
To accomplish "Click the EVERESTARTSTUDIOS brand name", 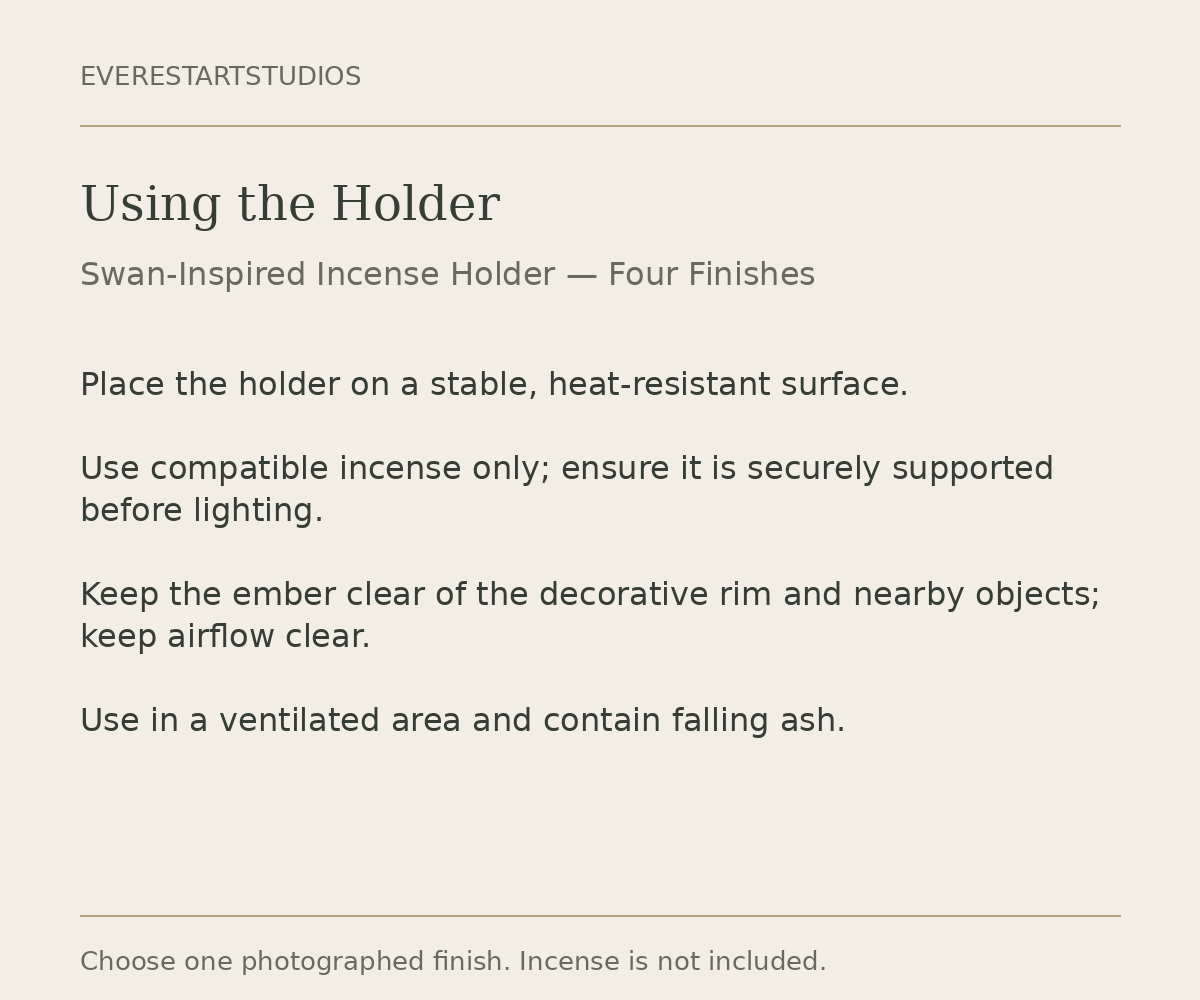I will coord(220,77).
